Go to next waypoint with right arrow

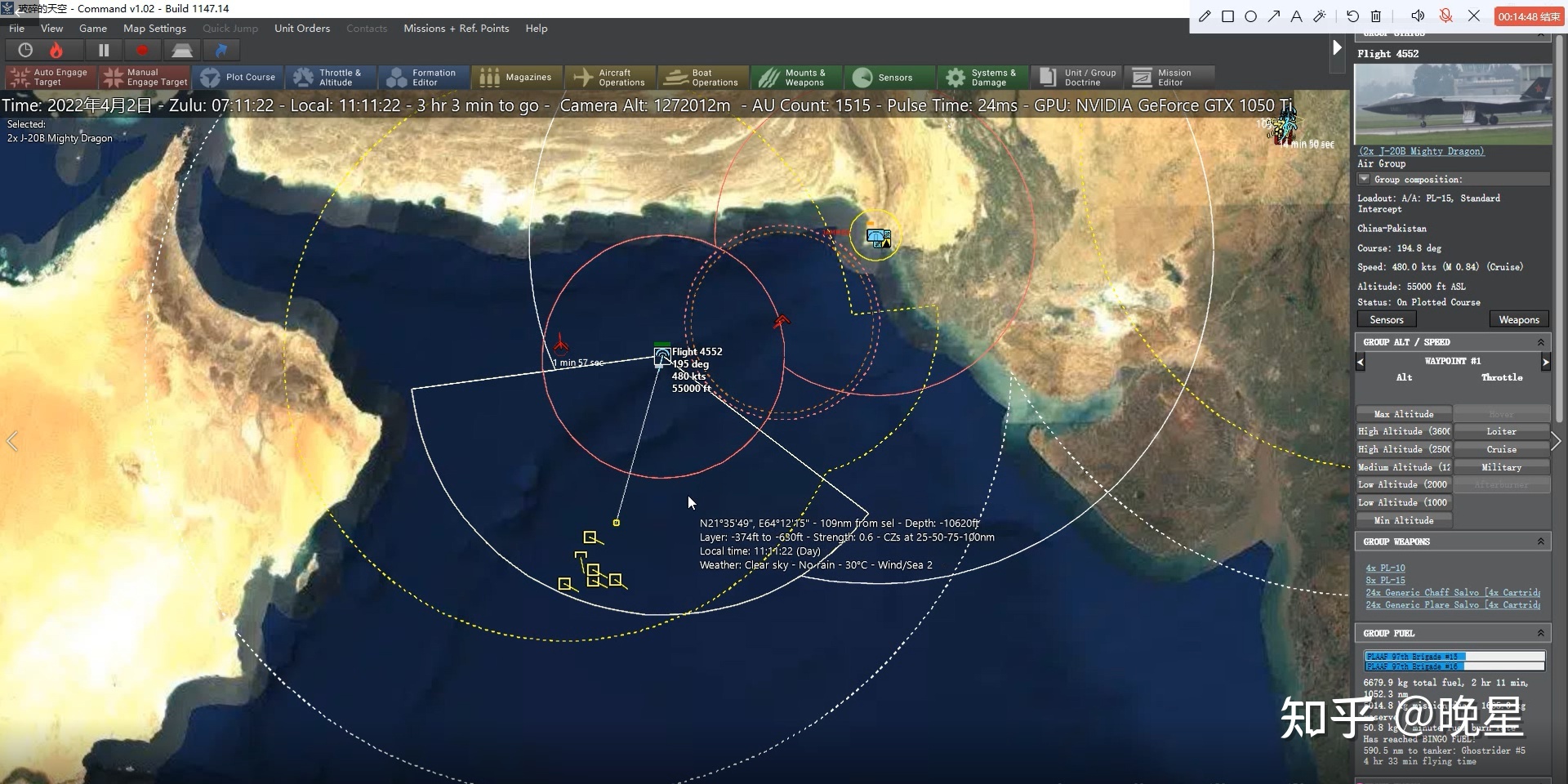(x=1545, y=362)
